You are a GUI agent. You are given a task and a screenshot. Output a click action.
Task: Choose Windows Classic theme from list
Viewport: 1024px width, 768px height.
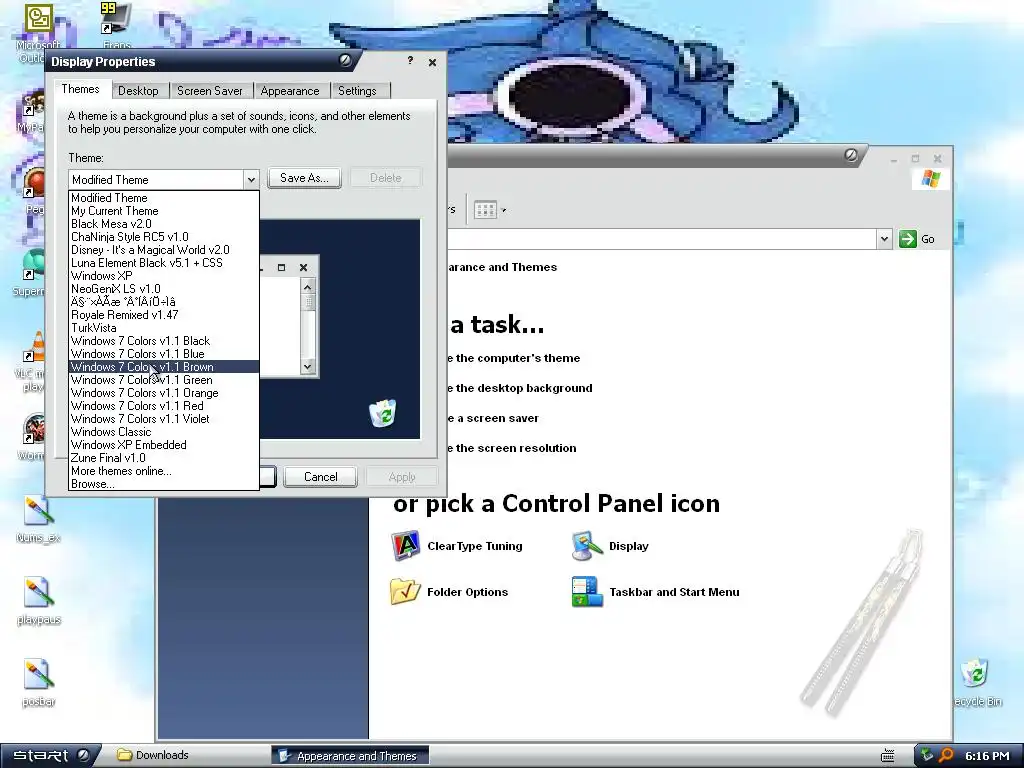tap(164, 432)
